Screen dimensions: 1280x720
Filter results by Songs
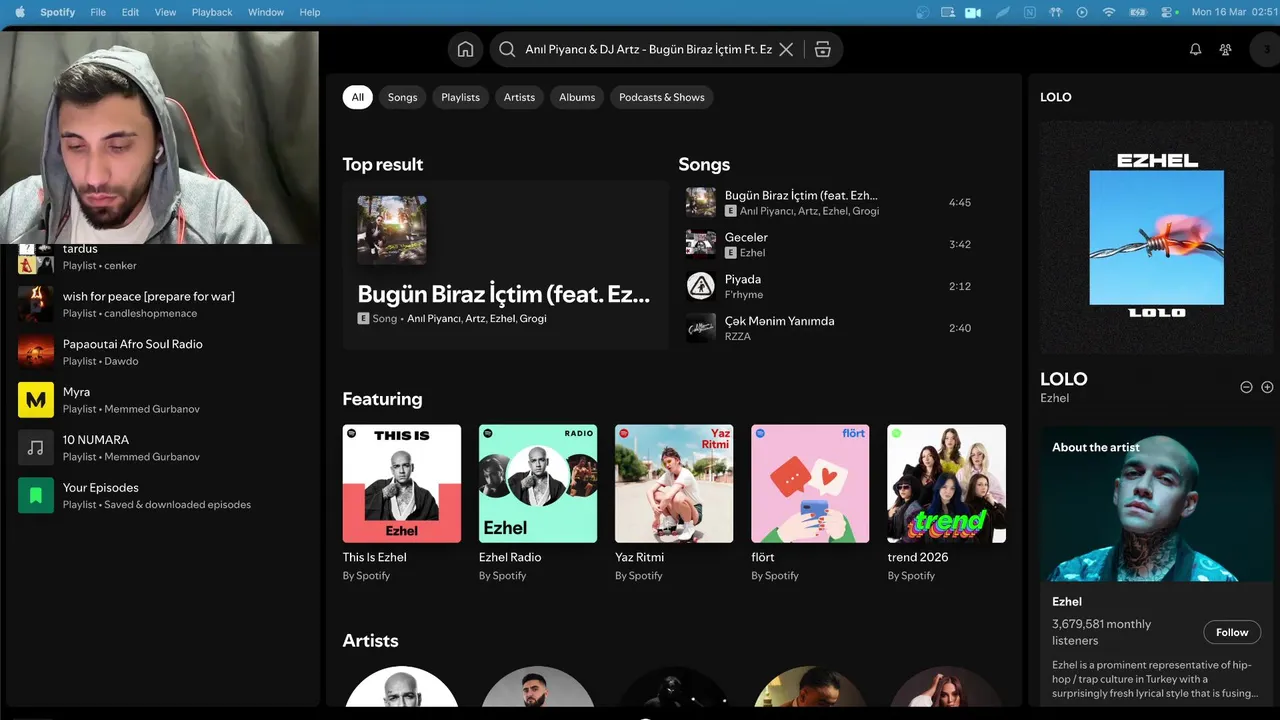coord(402,97)
